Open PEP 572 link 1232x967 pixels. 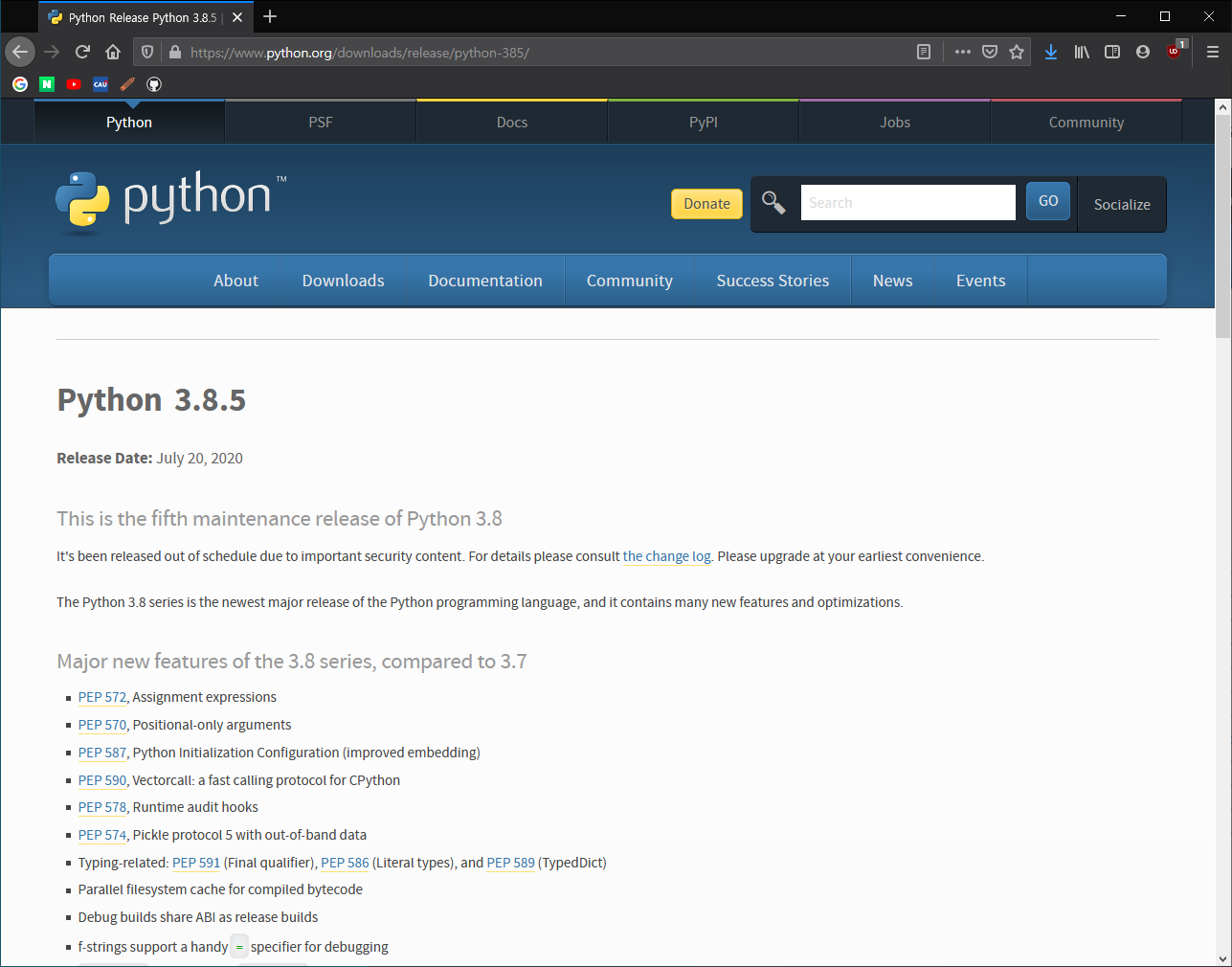tap(102, 697)
